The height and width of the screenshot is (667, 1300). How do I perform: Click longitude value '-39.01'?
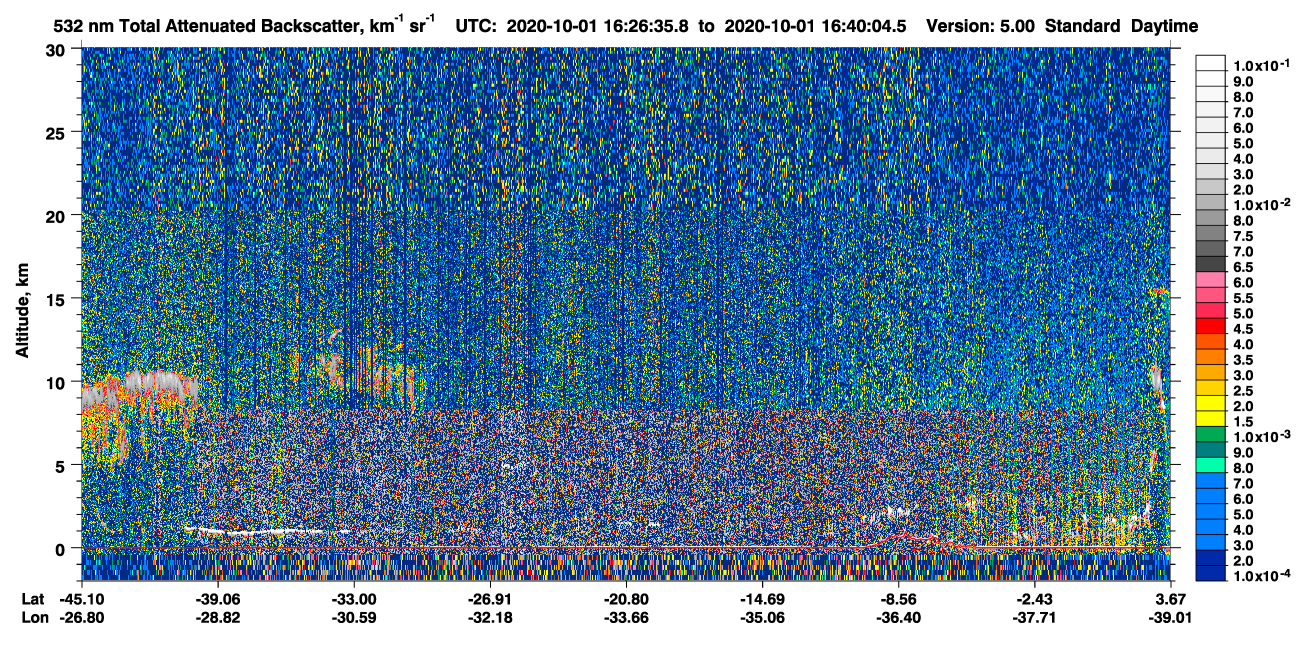click(1171, 617)
